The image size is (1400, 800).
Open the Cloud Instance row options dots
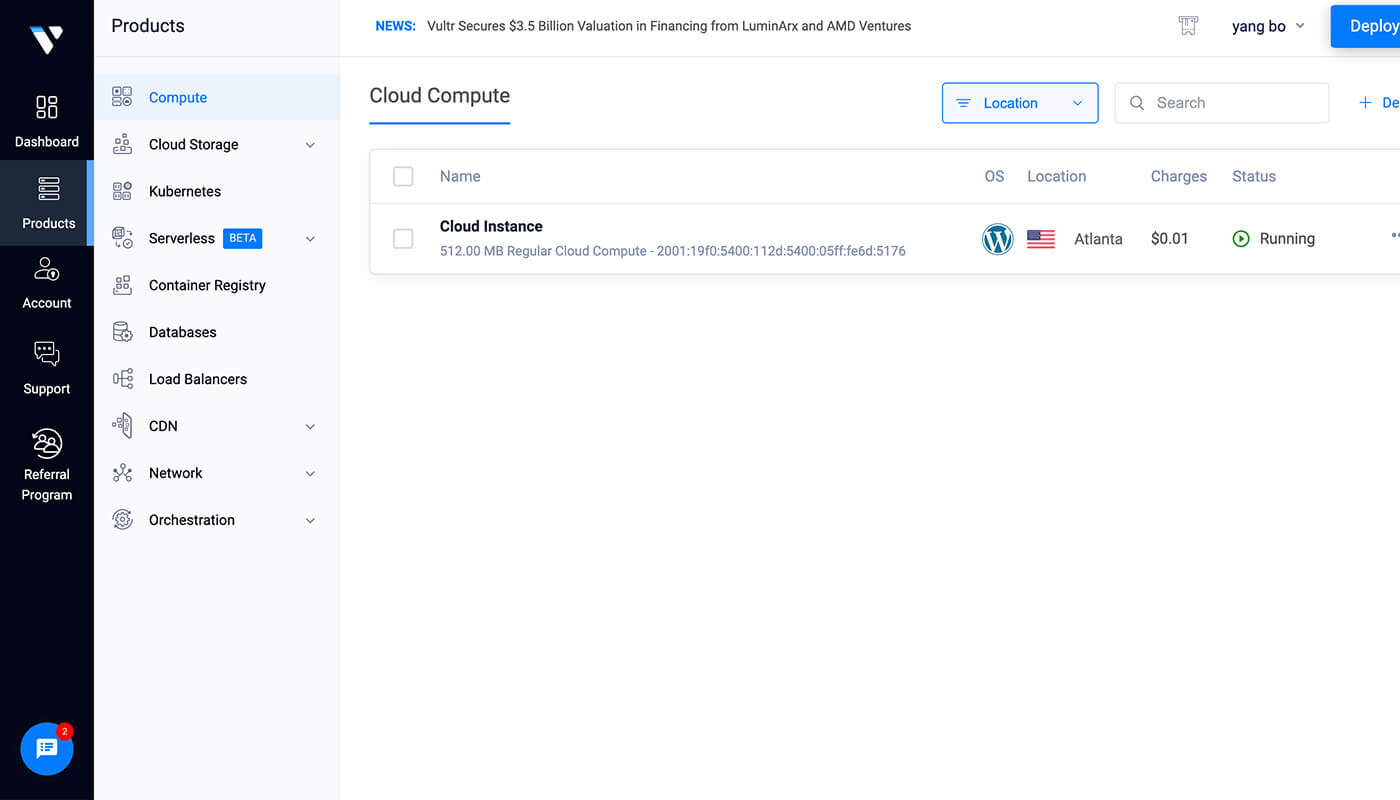[1395, 237]
